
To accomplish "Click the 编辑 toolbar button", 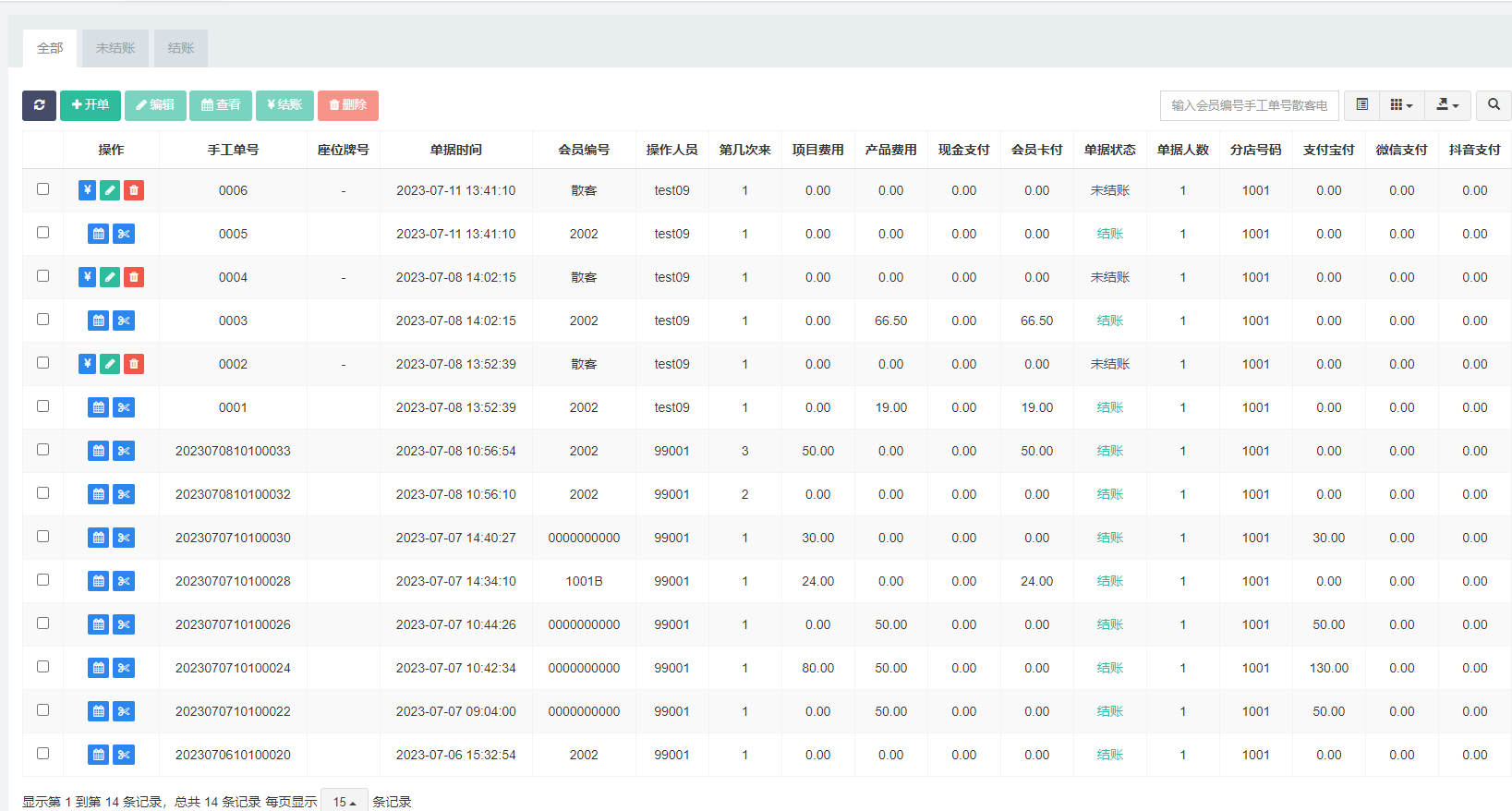I will point(155,105).
